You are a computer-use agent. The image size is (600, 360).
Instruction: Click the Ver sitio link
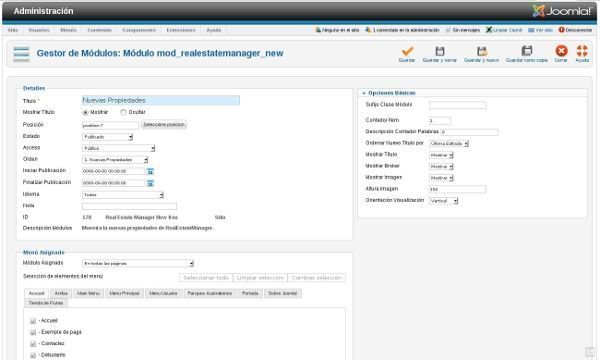tap(543, 30)
